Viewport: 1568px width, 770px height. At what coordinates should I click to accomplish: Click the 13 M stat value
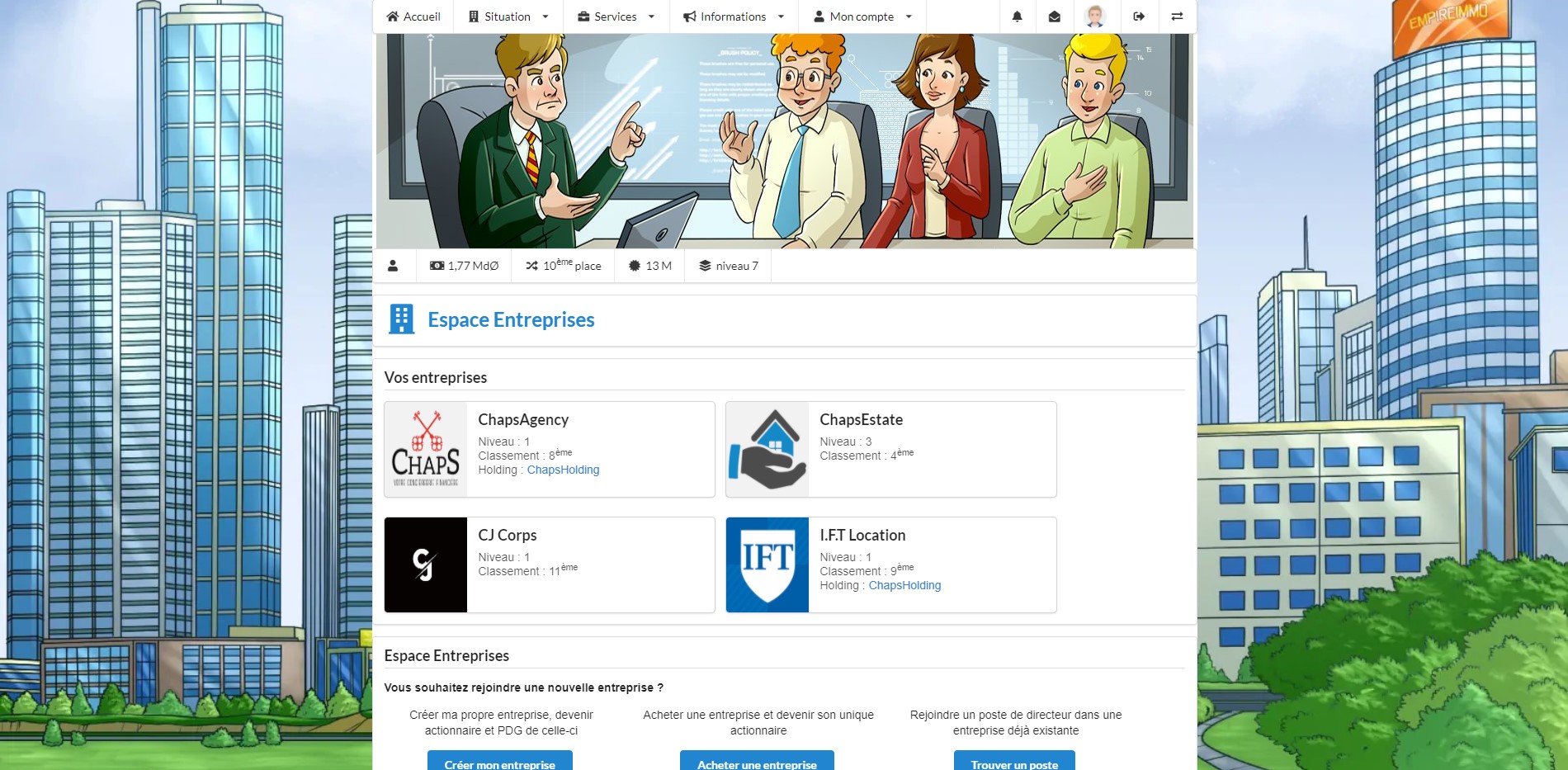click(659, 266)
